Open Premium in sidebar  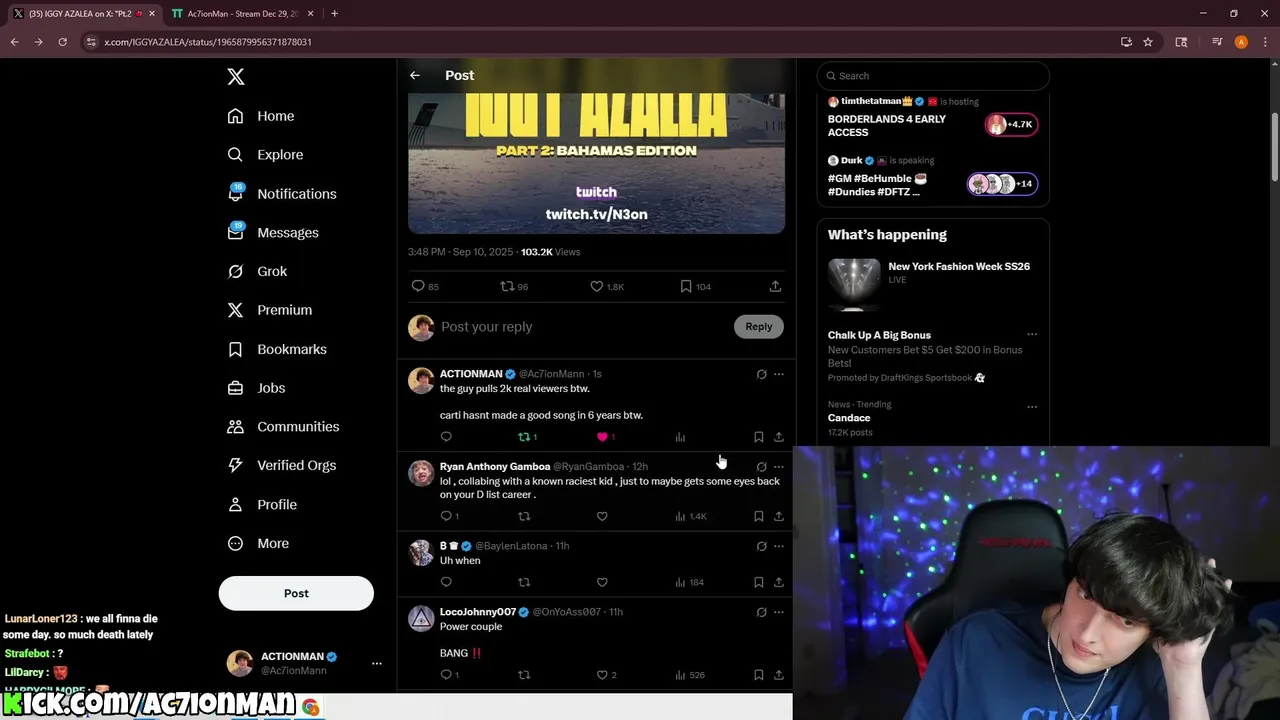point(270,310)
